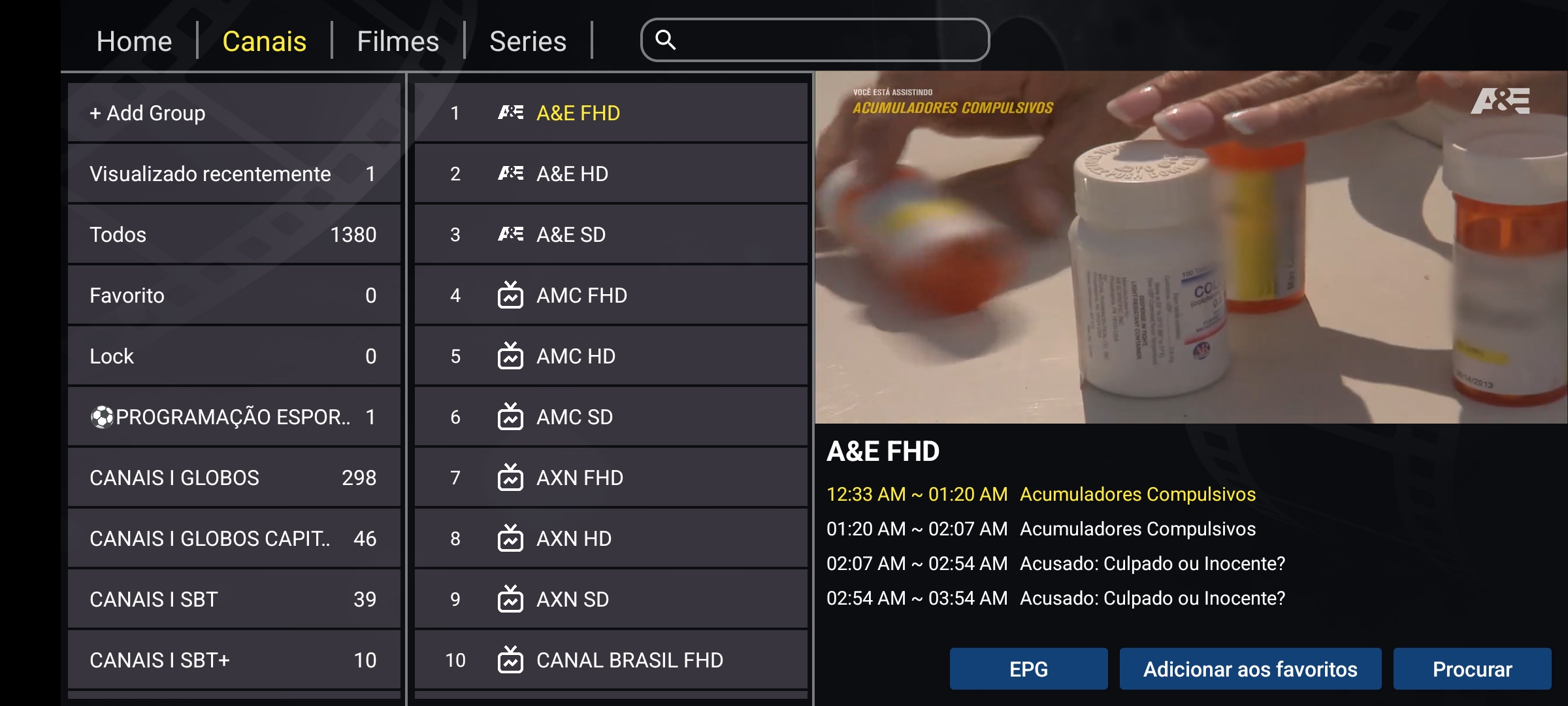The height and width of the screenshot is (706, 1568).
Task: Click the soccer ball icon in PROGRAMAÇÃO ESPOR group
Action: point(102,417)
